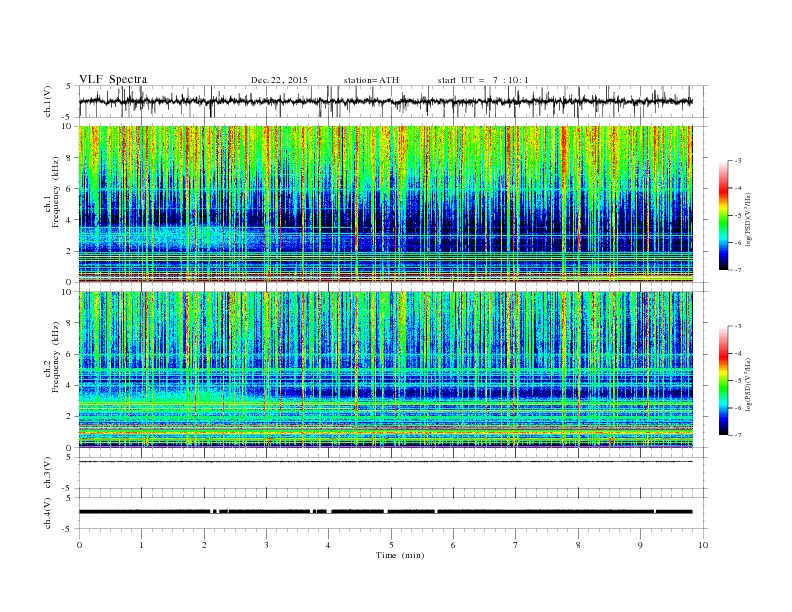Click the ch.2 colorbar "log(PSD)(V²/Hz)" label
Image resolution: width=792 pixels, height=612 pixels.
[750, 384]
